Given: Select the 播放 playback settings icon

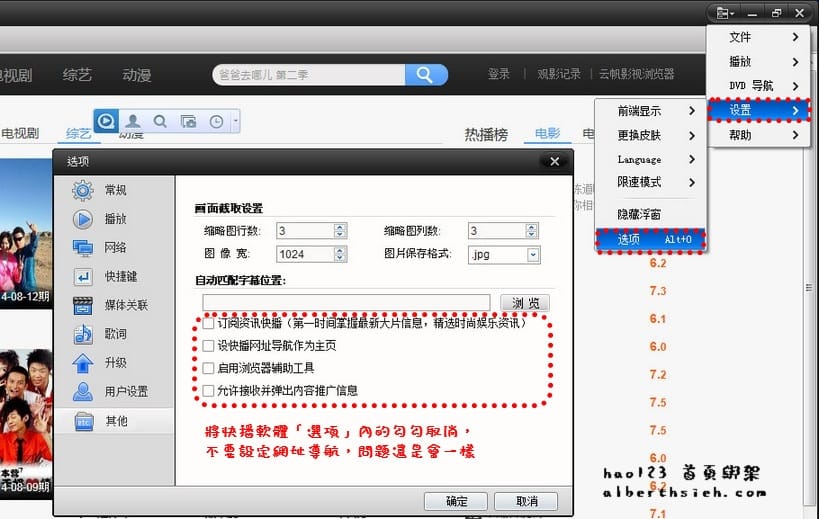Looking at the screenshot, I should click(x=83, y=219).
